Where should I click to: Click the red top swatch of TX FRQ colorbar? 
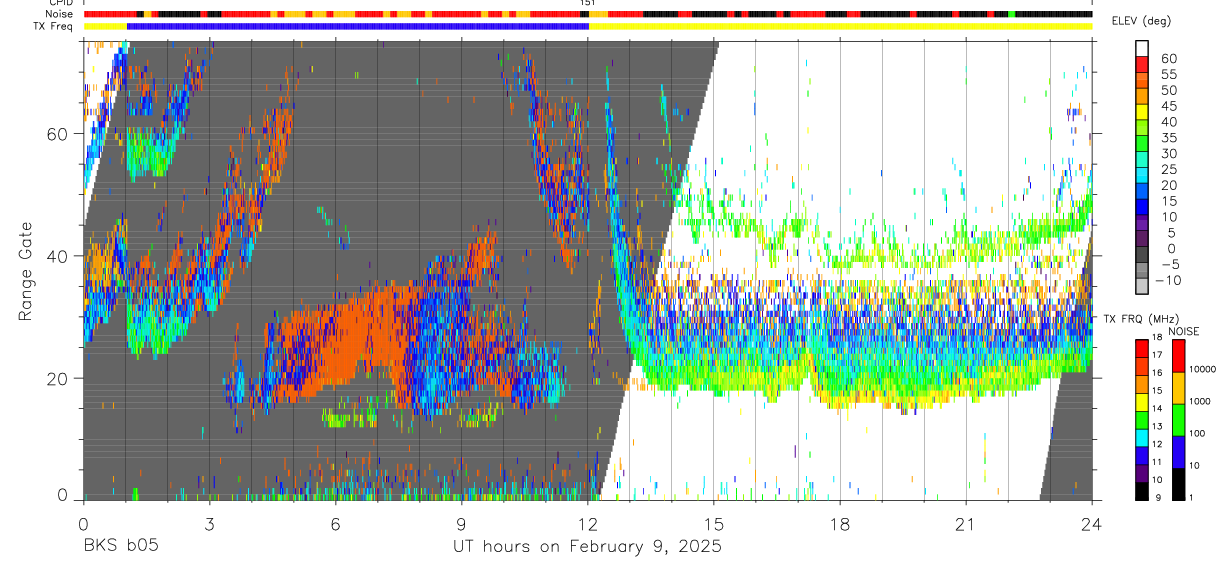(1142, 348)
